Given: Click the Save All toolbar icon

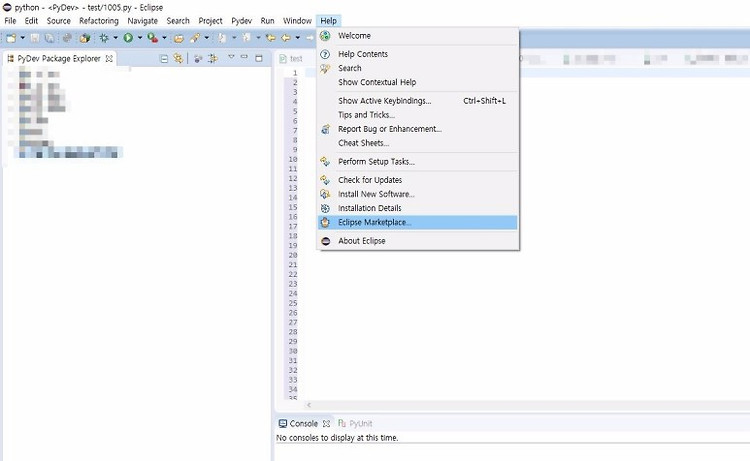Looking at the screenshot, I should tap(49, 38).
